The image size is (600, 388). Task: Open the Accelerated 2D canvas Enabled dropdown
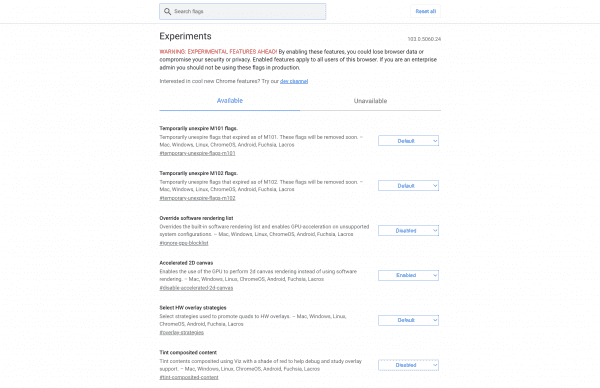pos(408,275)
